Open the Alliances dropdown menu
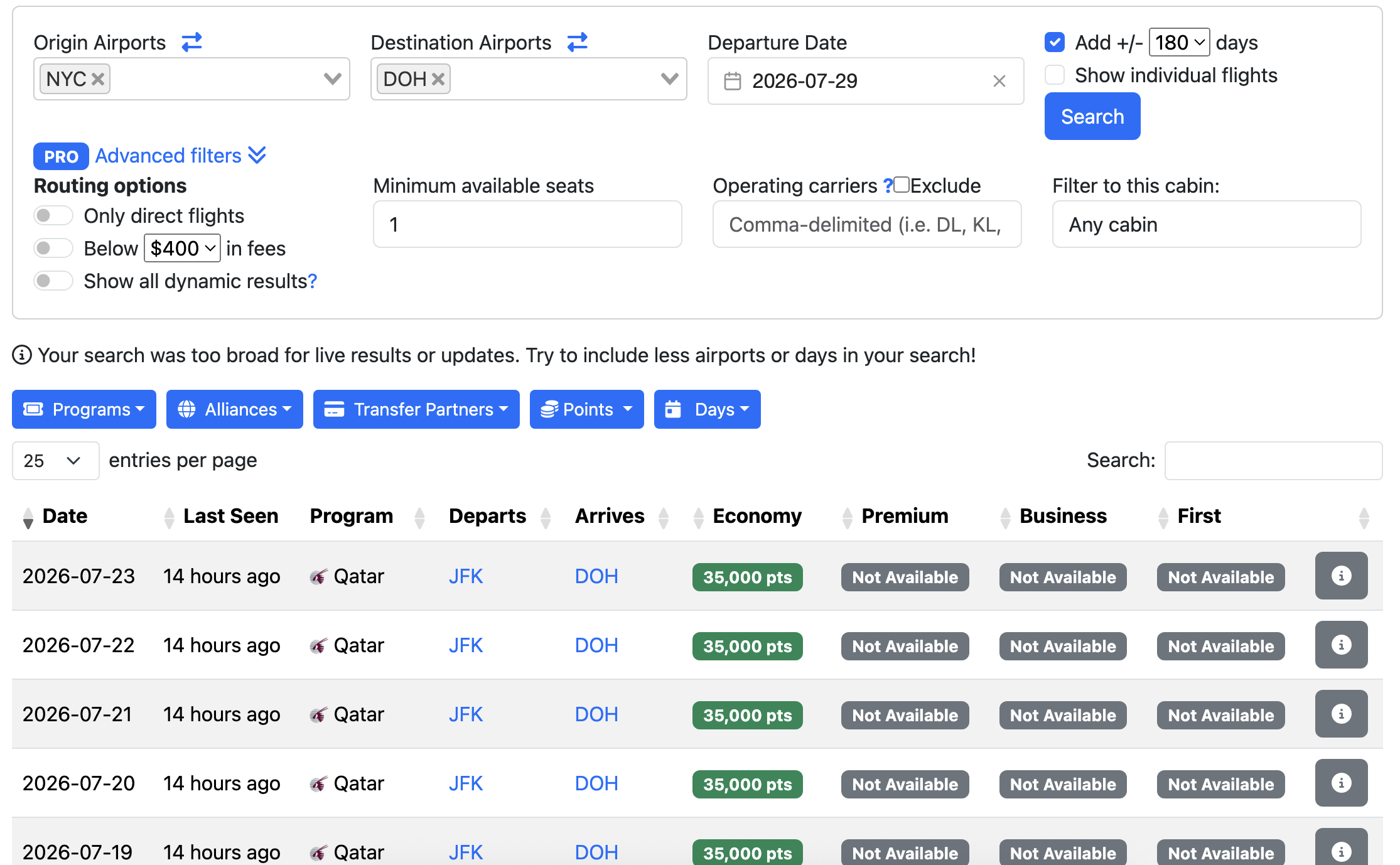This screenshot has height=865, width=1400. (x=235, y=409)
